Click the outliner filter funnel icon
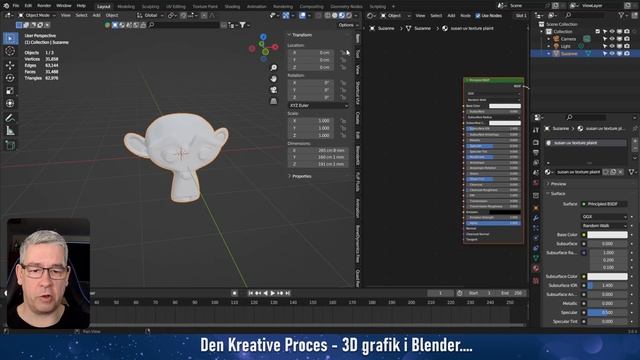640x360 pixels. pyautogui.click(x=621, y=15)
